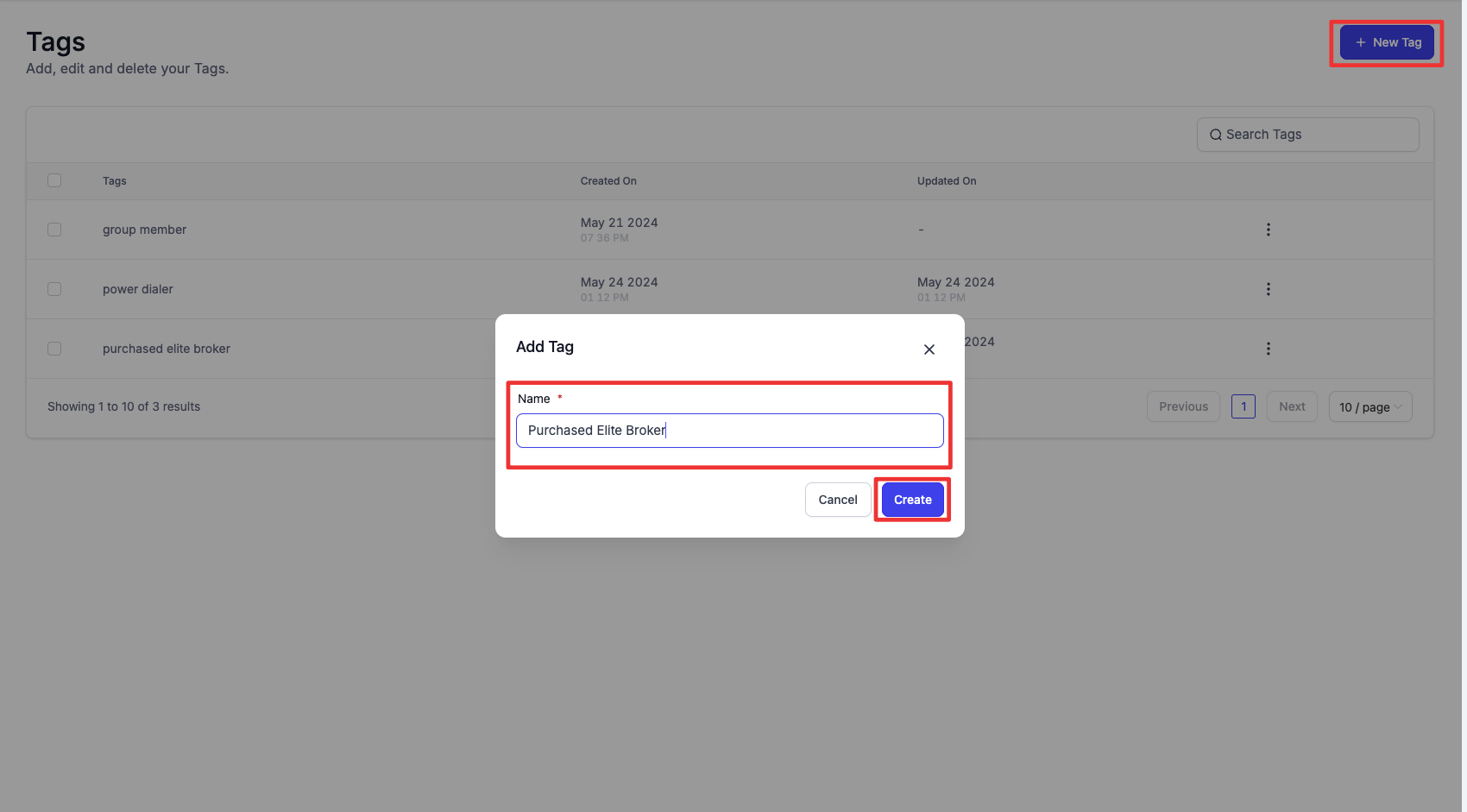Tick the purchased elite broker checkbox
Viewport: 1467px width, 812px height.
pos(54,349)
